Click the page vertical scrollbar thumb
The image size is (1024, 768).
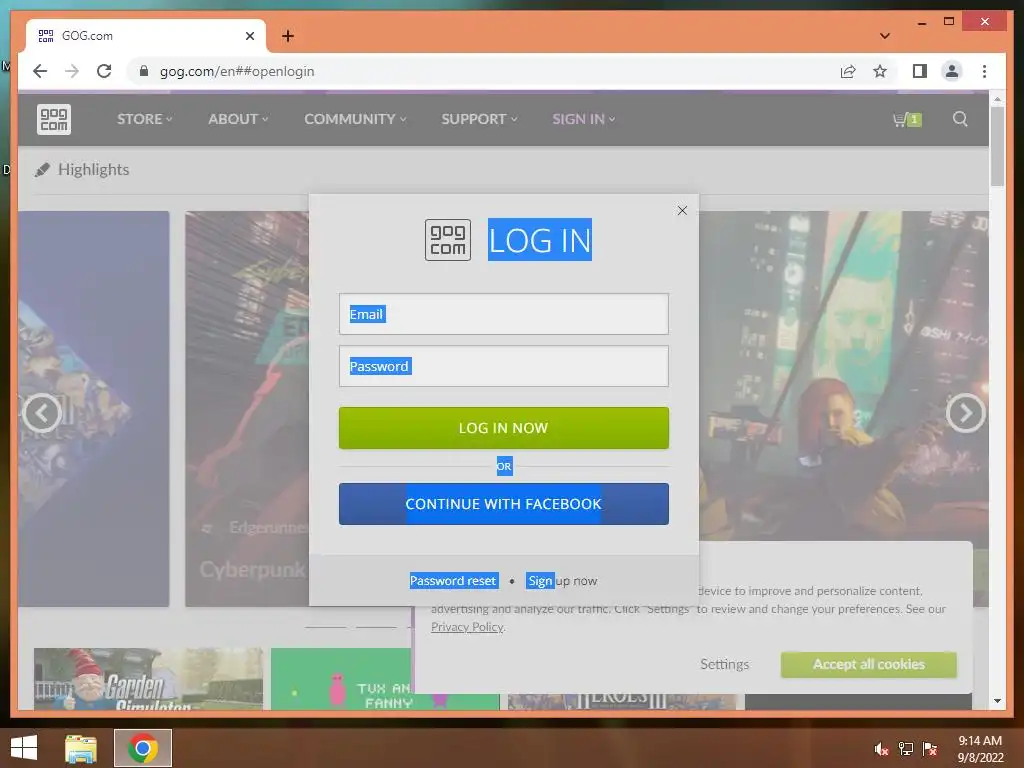(997, 146)
